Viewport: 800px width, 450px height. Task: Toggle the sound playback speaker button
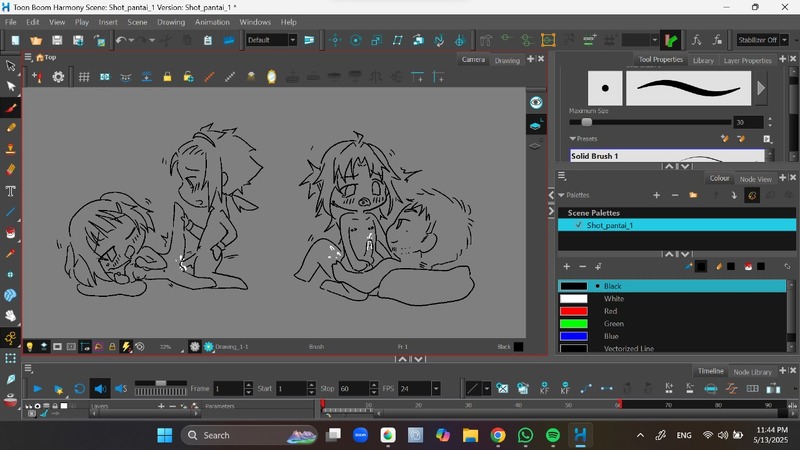100,388
